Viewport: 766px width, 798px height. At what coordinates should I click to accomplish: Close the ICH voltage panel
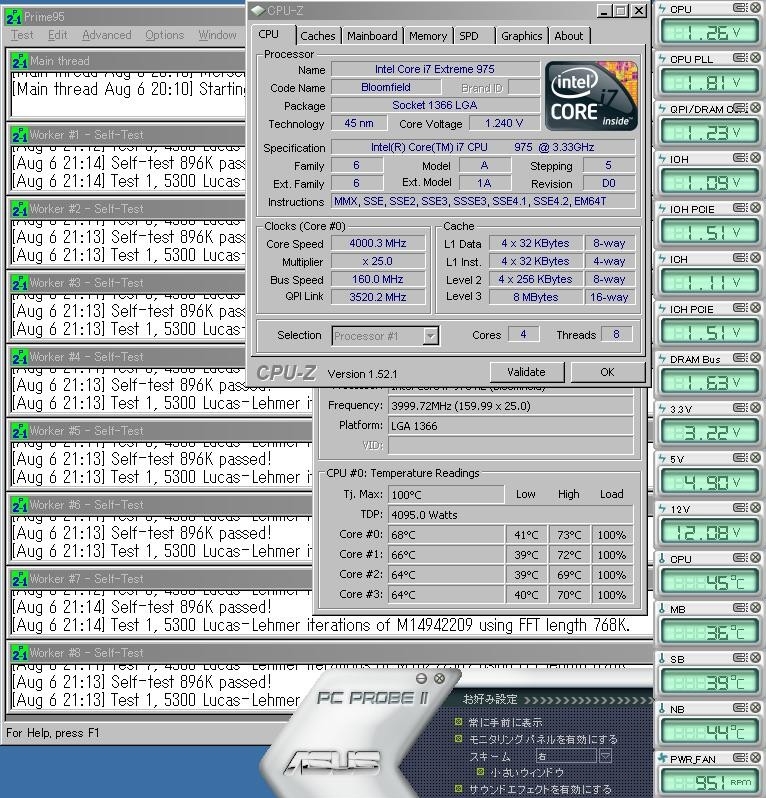pyautogui.click(x=755, y=258)
